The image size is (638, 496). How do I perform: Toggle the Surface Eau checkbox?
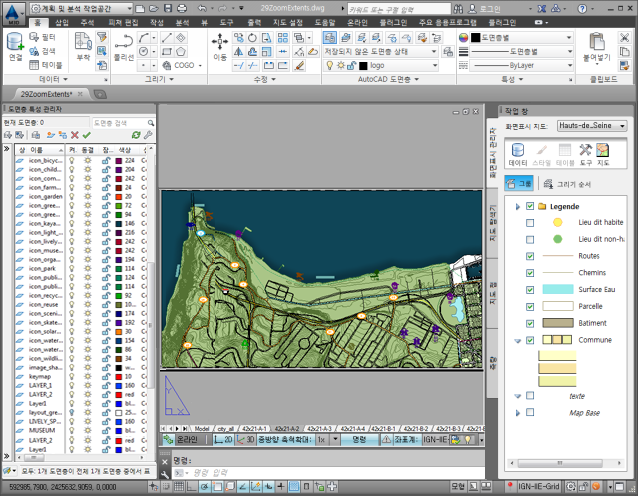click(x=530, y=289)
